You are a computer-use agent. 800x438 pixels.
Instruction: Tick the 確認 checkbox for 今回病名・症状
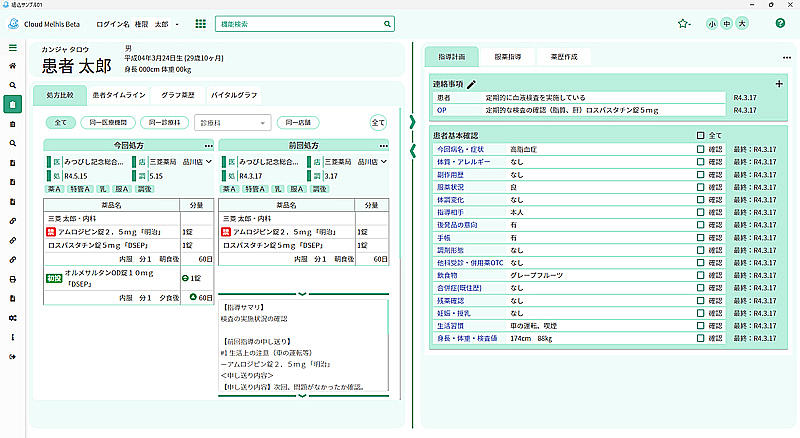tap(700, 148)
